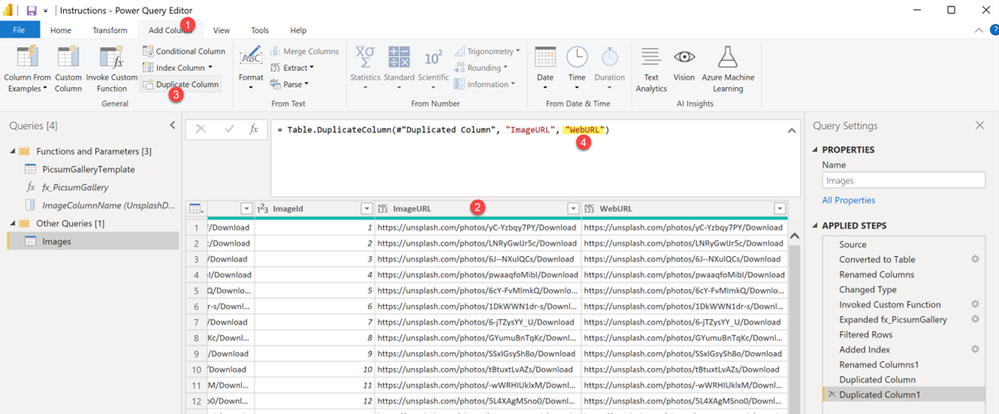Viewport: 999px width, 414px height.
Task: Open the Scientific operations menu
Action: tap(433, 69)
